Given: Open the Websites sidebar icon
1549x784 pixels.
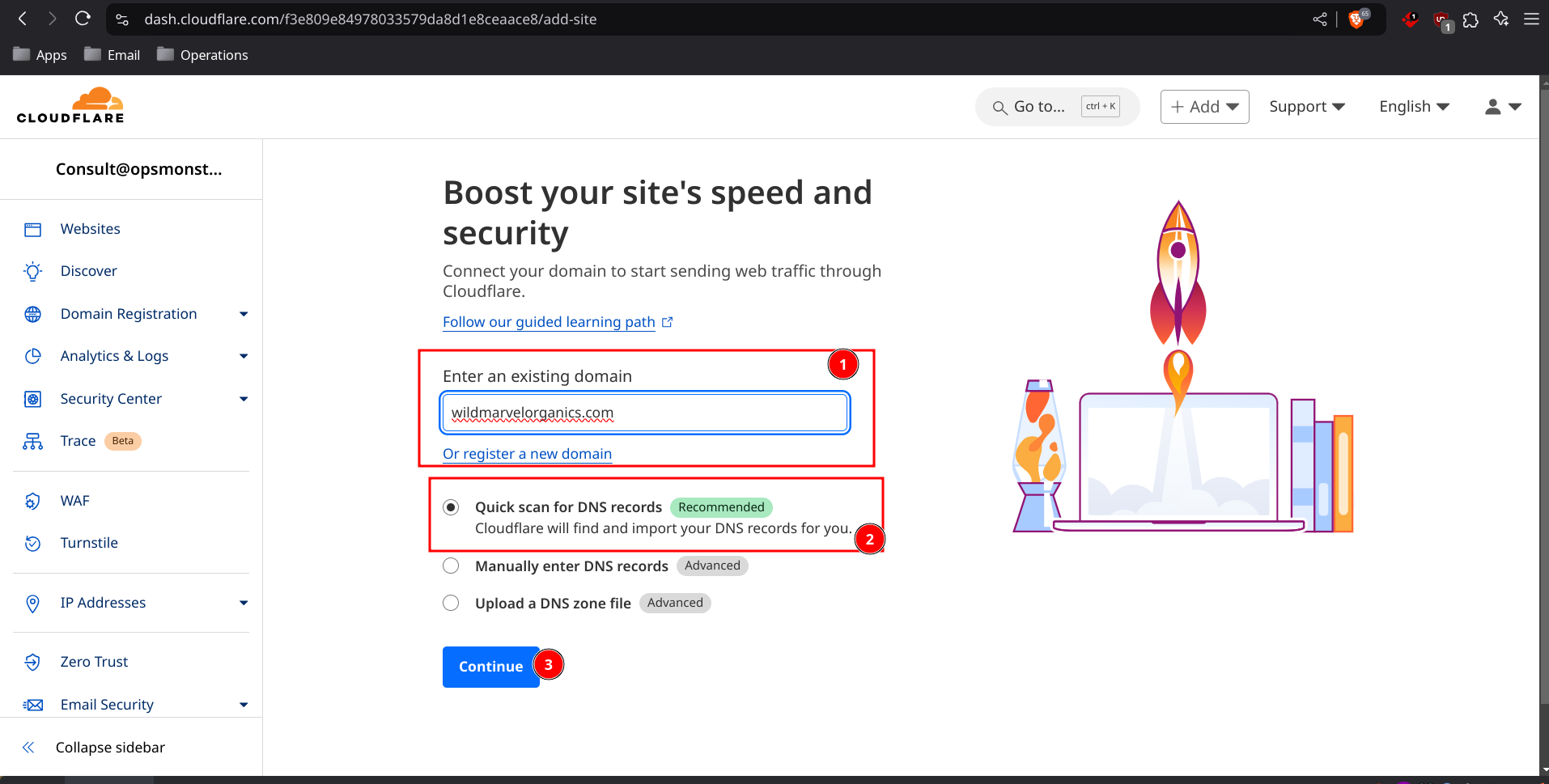Looking at the screenshot, I should [x=32, y=230].
